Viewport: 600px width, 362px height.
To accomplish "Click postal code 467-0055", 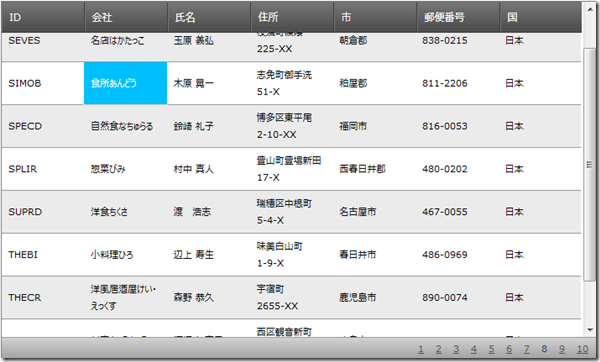I will coord(445,212).
